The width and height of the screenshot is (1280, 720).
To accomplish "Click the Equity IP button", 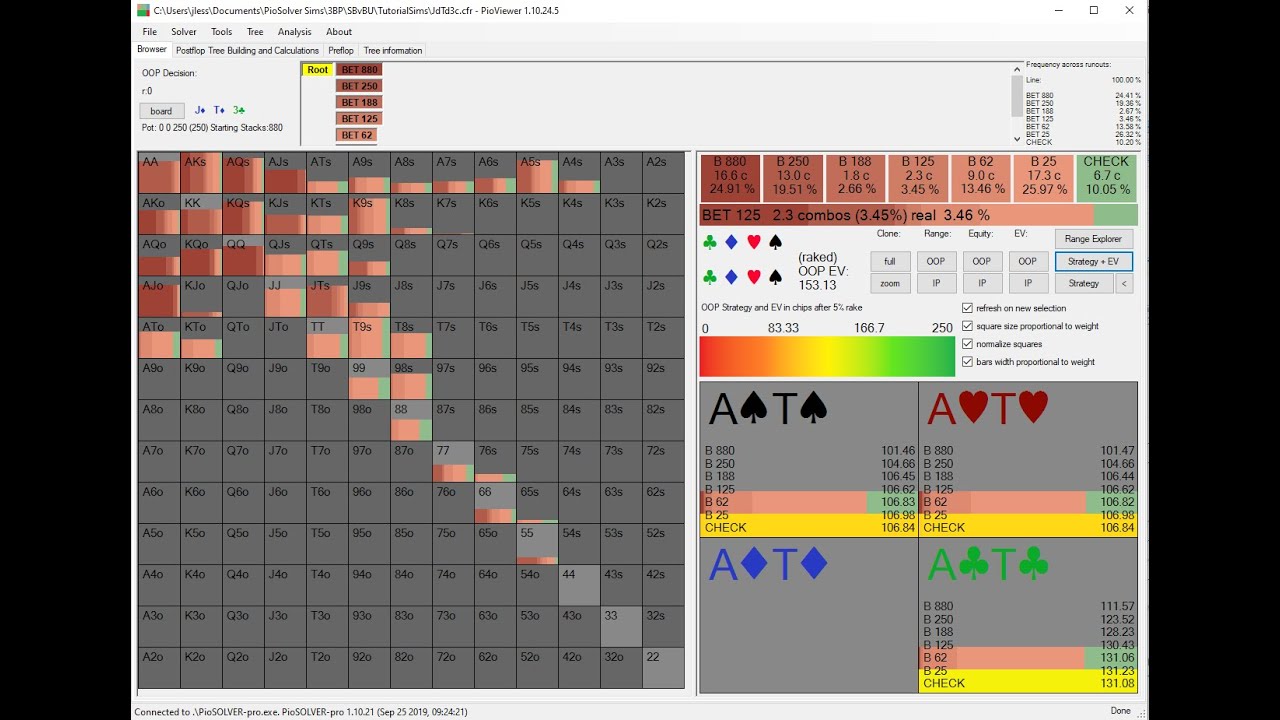I will coord(982,284).
